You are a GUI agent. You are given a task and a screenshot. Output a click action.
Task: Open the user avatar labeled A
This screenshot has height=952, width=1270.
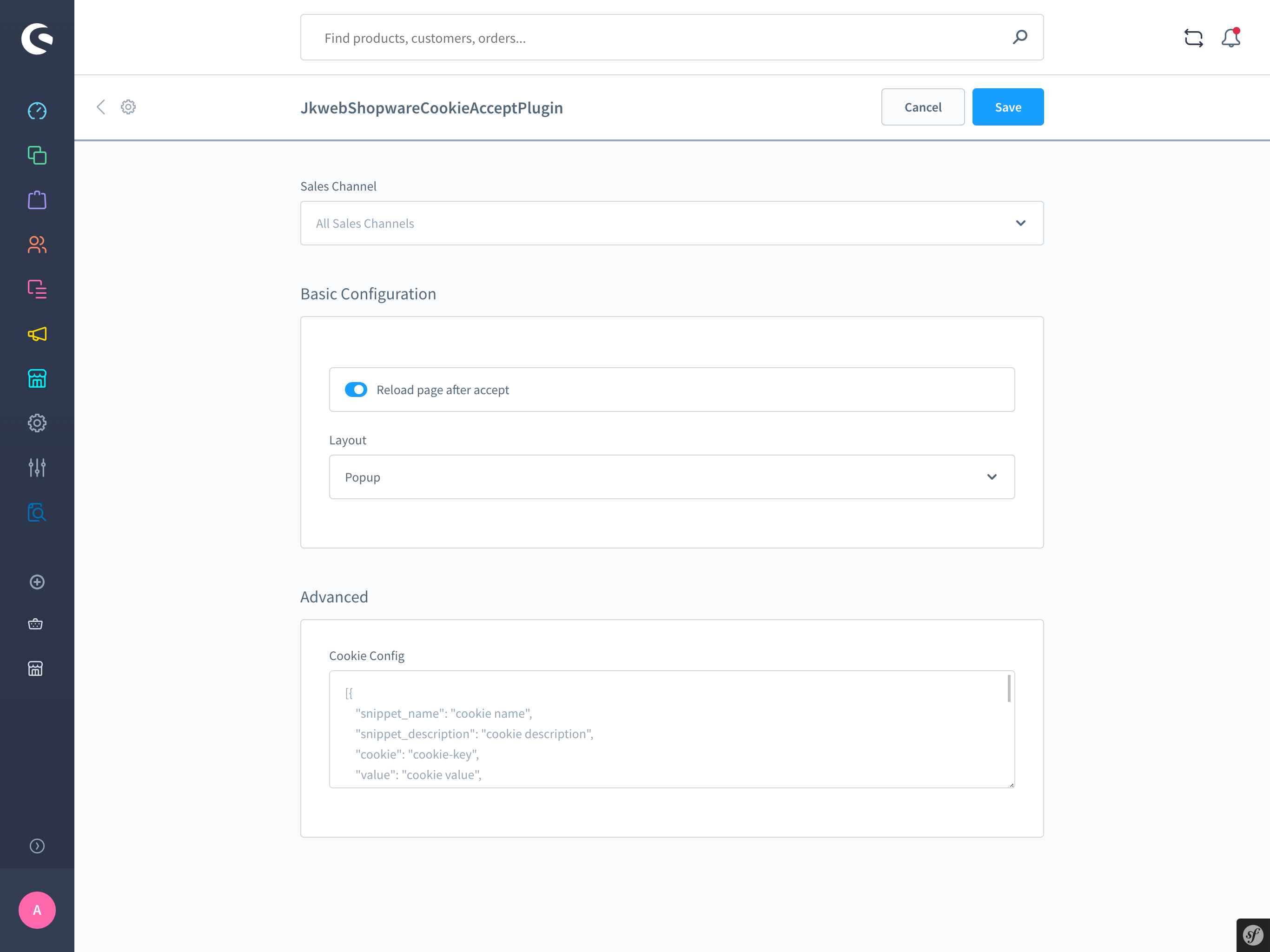coord(37,910)
